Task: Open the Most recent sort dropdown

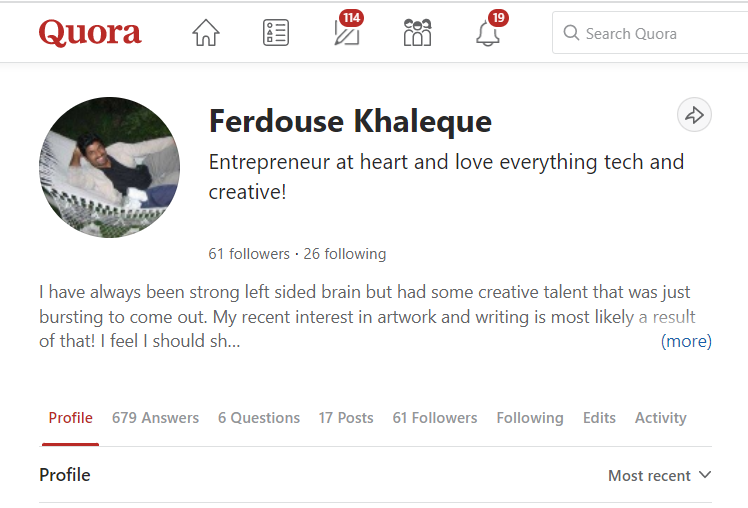Action: [x=659, y=475]
